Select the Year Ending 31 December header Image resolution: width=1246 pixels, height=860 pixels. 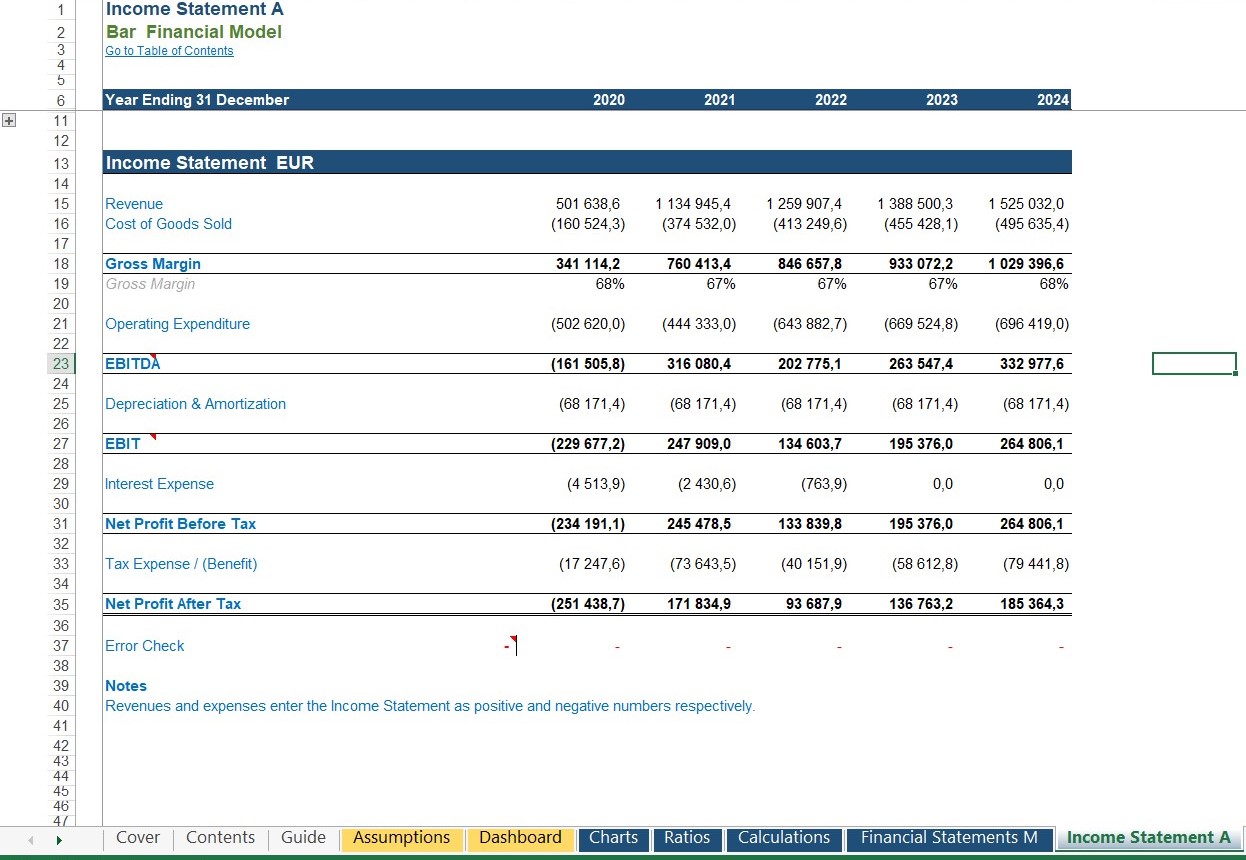197,100
